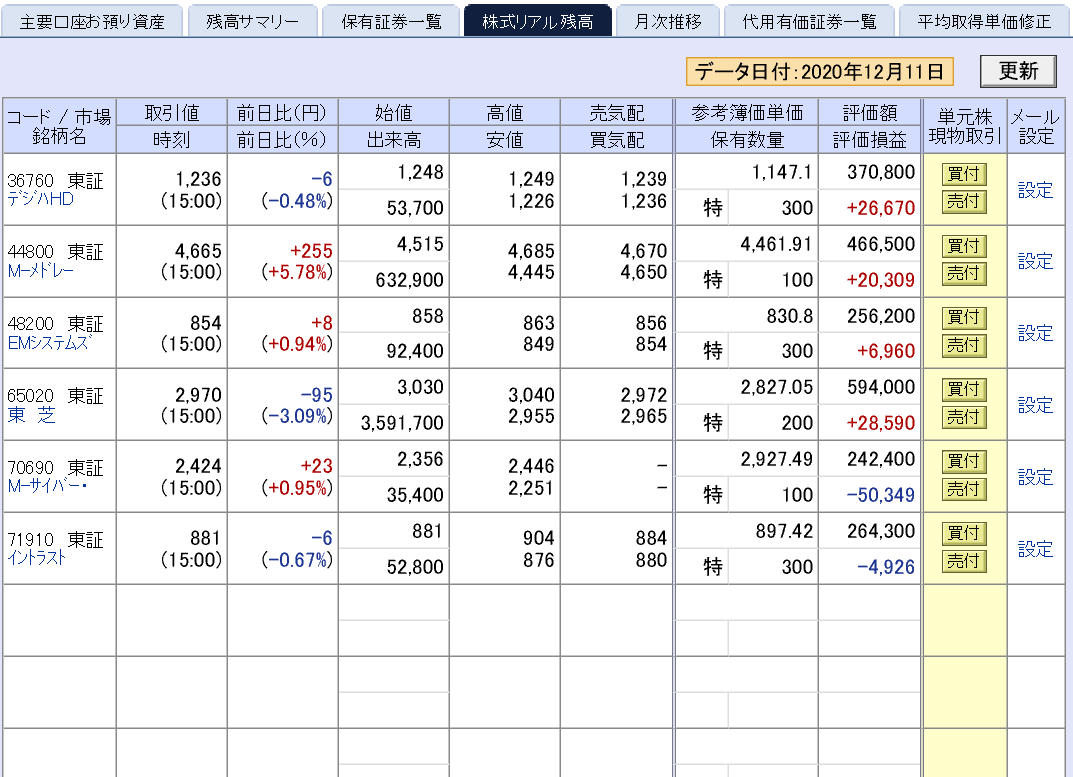This screenshot has height=777, width=1073.
Task: Select code 36760 東証
Action: (55, 181)
